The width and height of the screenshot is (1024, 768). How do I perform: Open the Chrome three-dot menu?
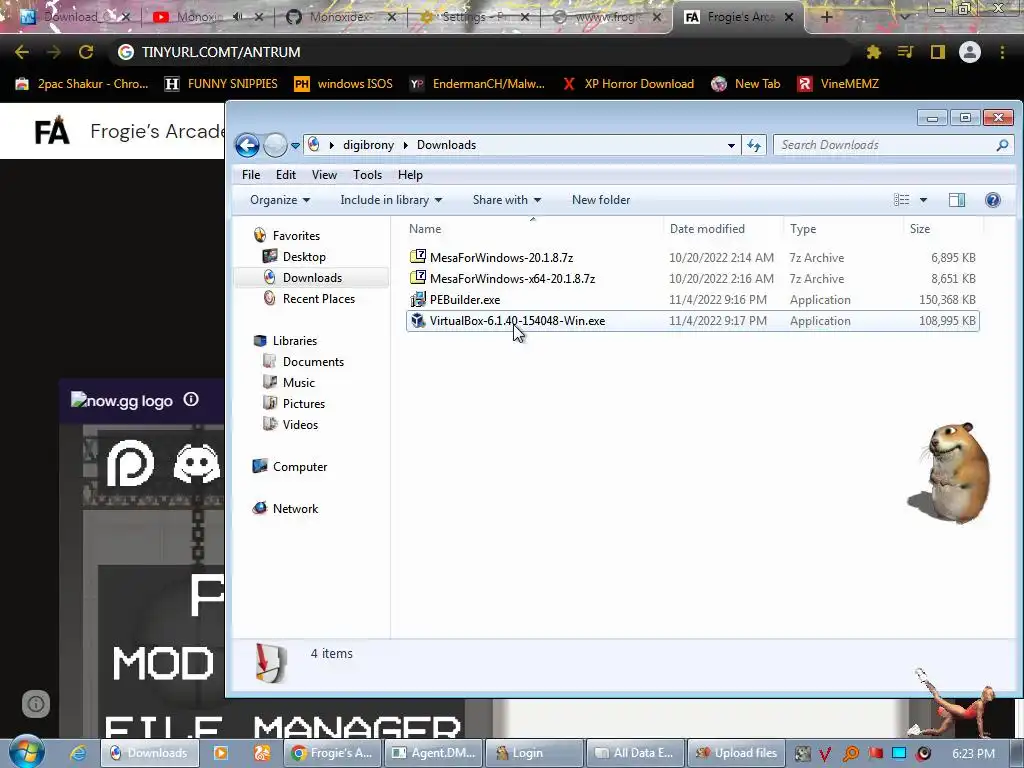(x=1002, y=52)
